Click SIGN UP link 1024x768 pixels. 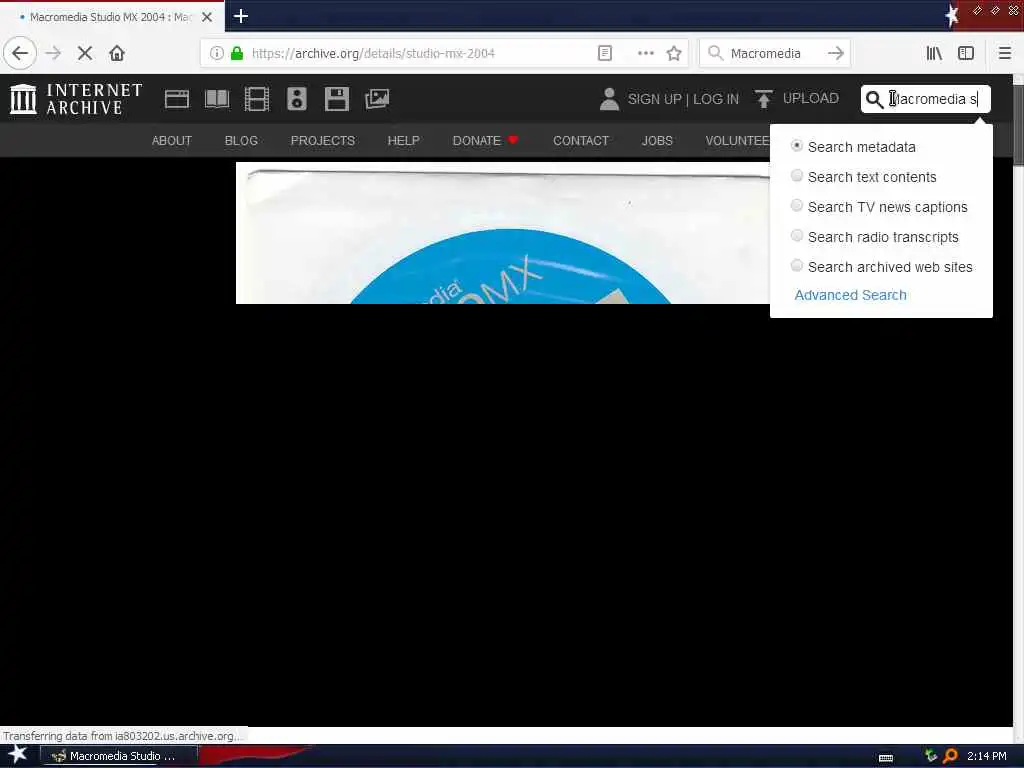click(654, 99)
